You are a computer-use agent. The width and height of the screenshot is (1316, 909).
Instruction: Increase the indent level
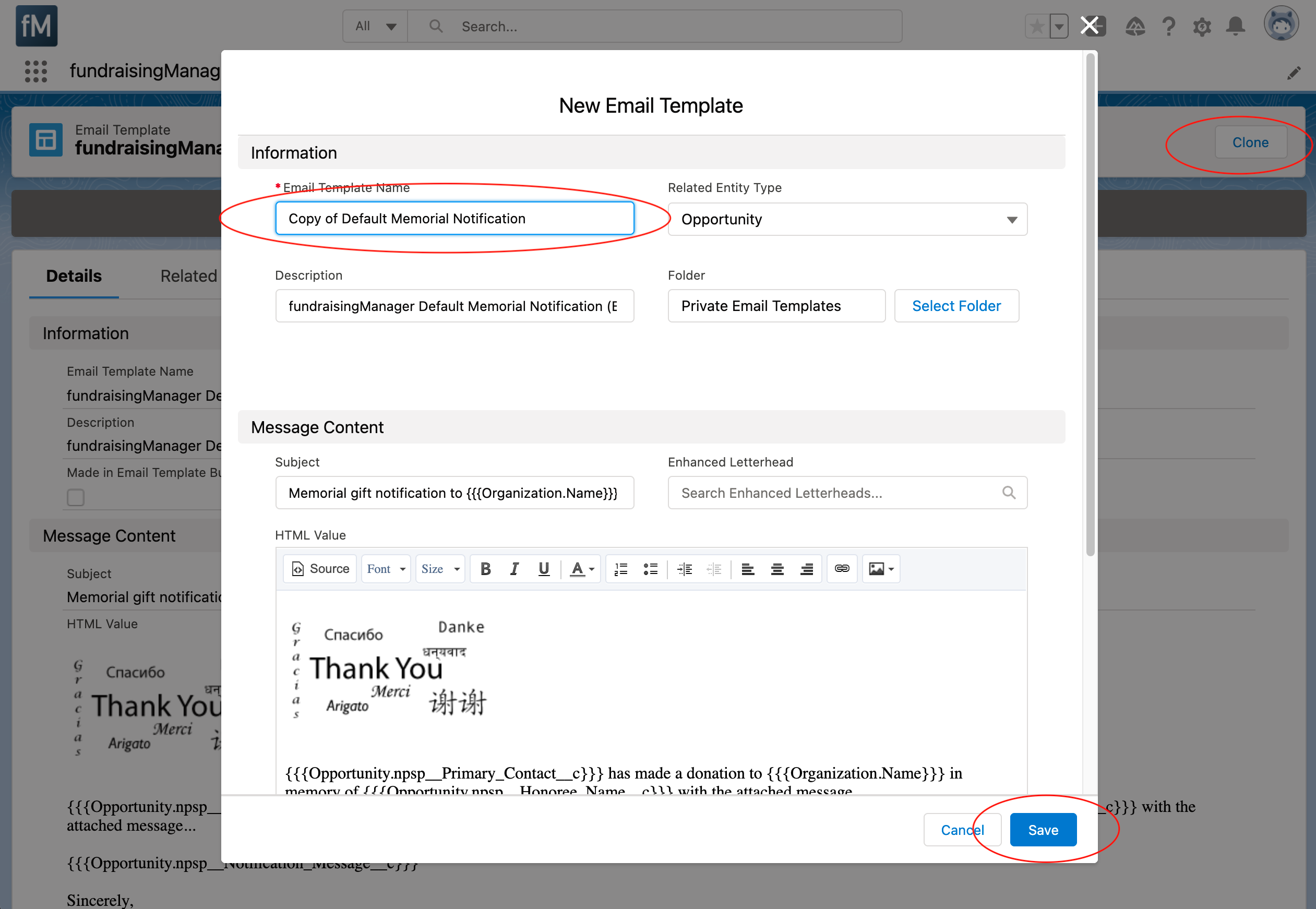684,568
